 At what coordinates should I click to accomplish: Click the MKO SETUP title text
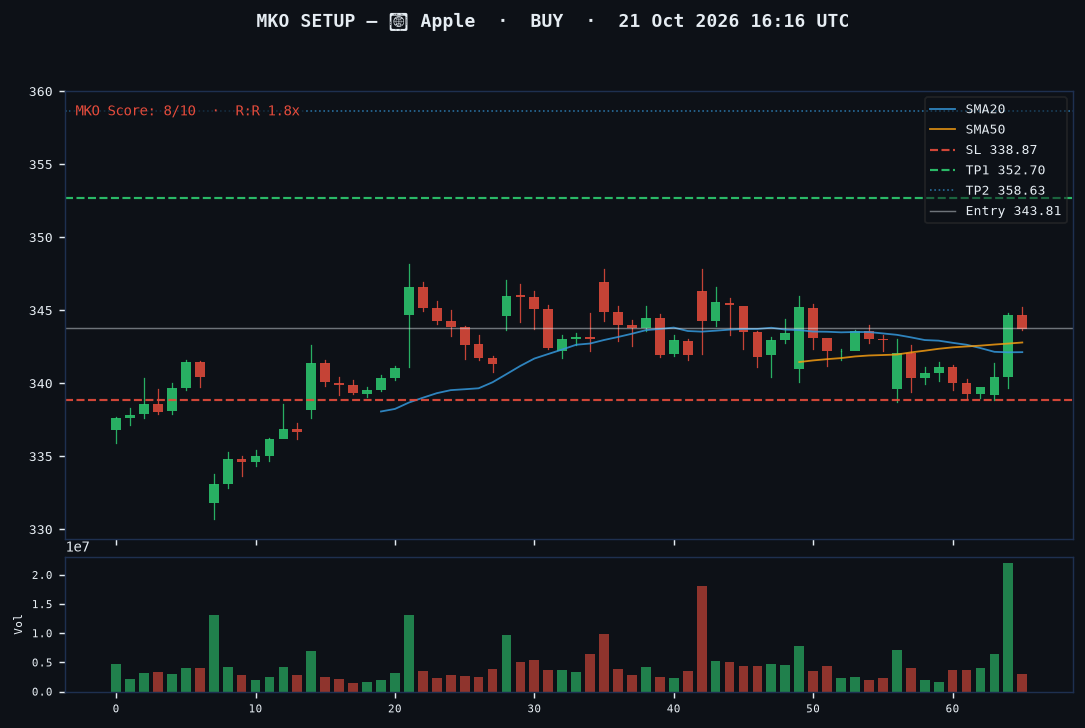(306, 21)
